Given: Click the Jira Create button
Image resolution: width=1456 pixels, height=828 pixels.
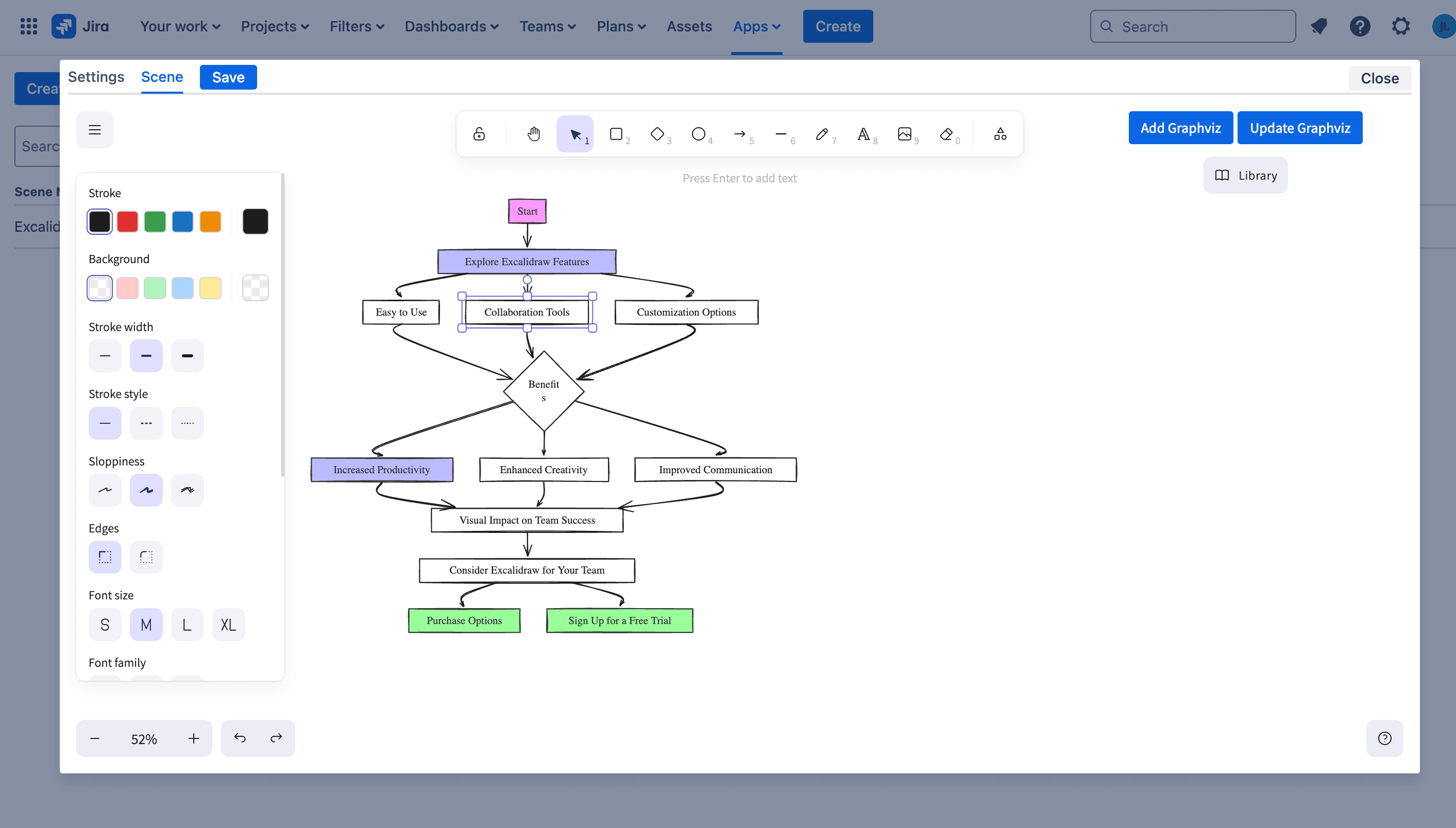Looking at the screenshot, I should coord(838,26).
